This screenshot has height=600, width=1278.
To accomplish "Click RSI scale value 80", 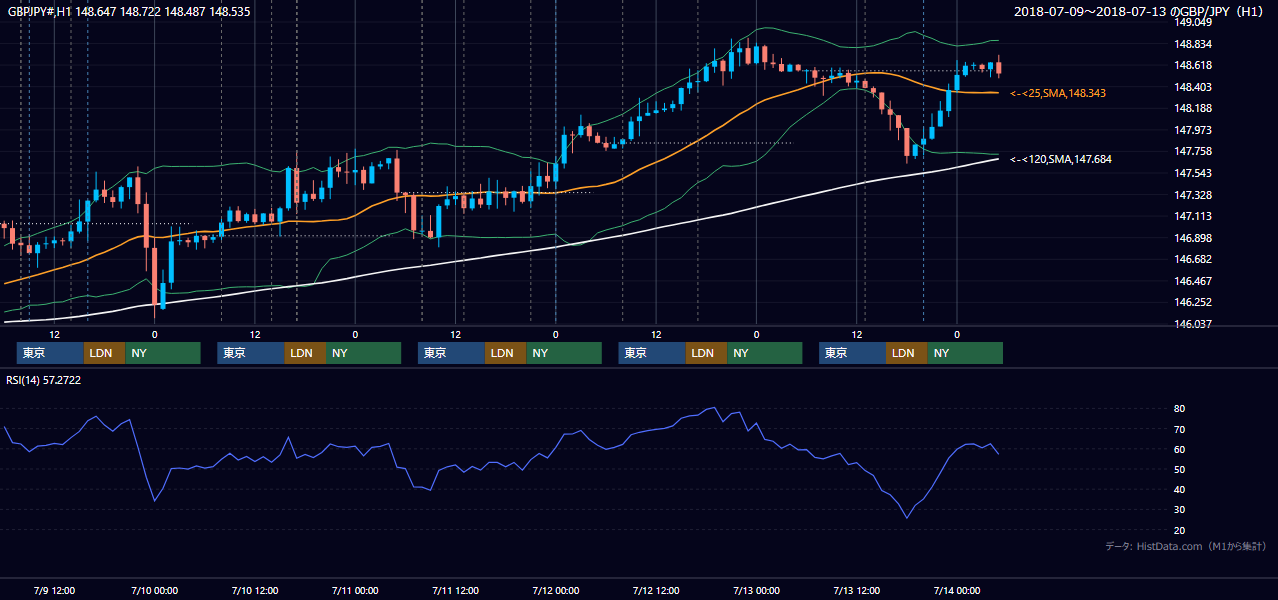I will (x=1179, y=409).
